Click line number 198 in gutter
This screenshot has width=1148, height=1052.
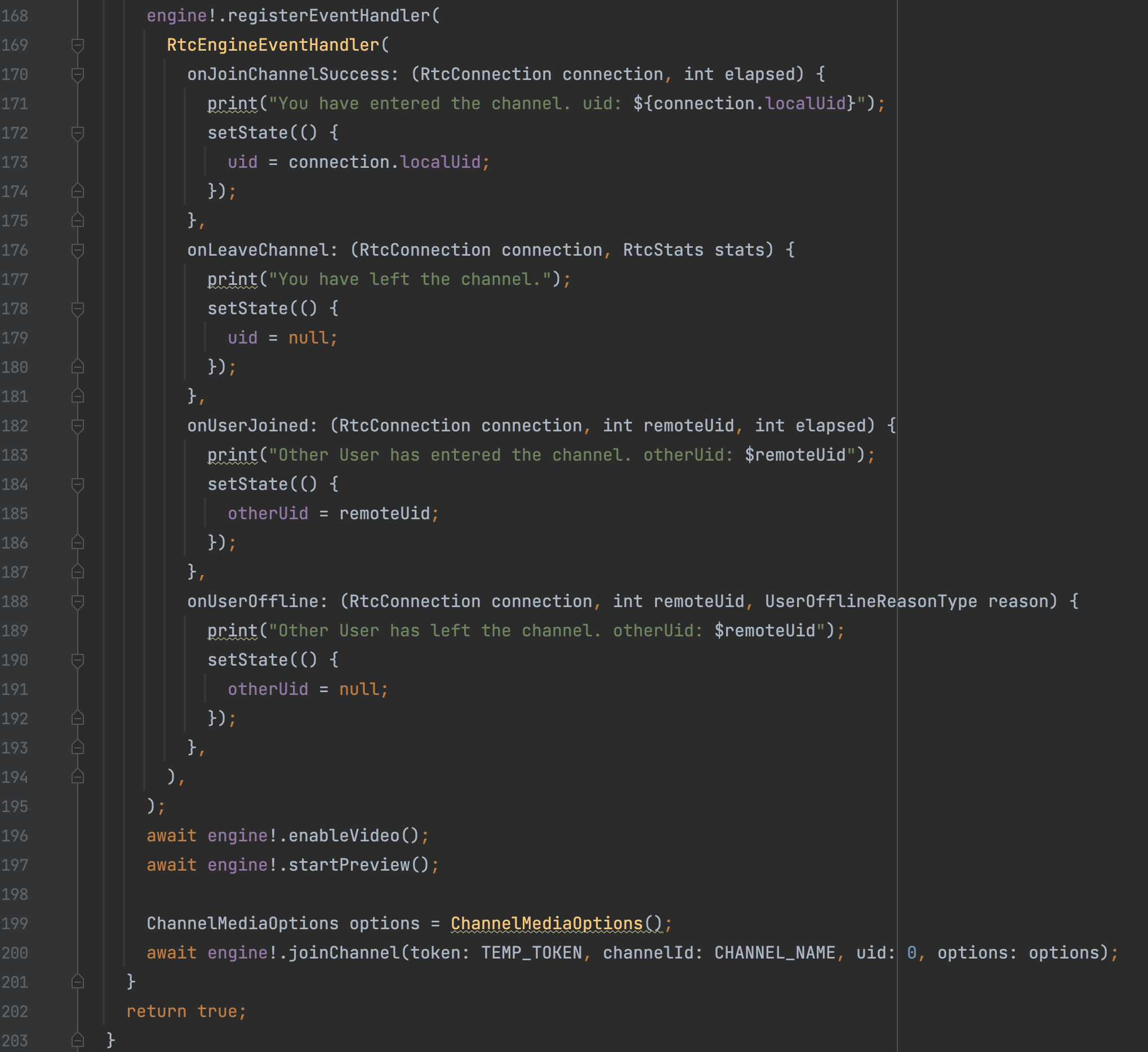15,894
